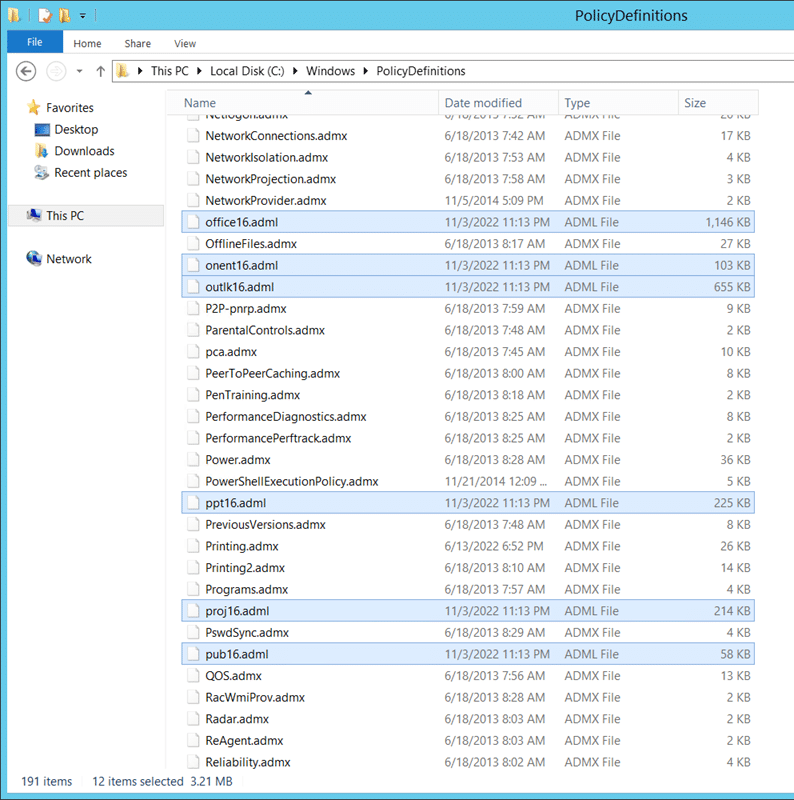Open the File menu tab
Viewport: 794px width, 800px height.
[x=35, y=42]
